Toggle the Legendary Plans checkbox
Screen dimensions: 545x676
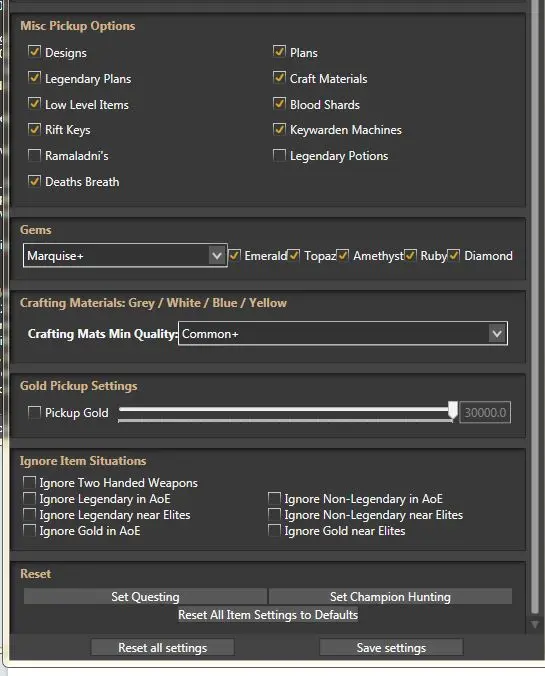pyautogui.click(x=34, y=78)
